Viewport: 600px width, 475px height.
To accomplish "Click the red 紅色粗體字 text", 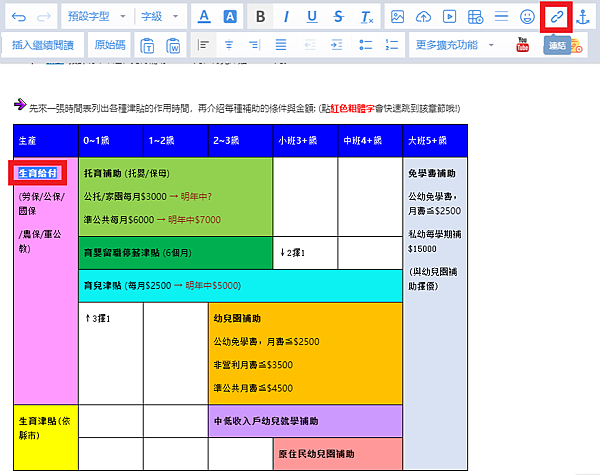I will 352,109.
